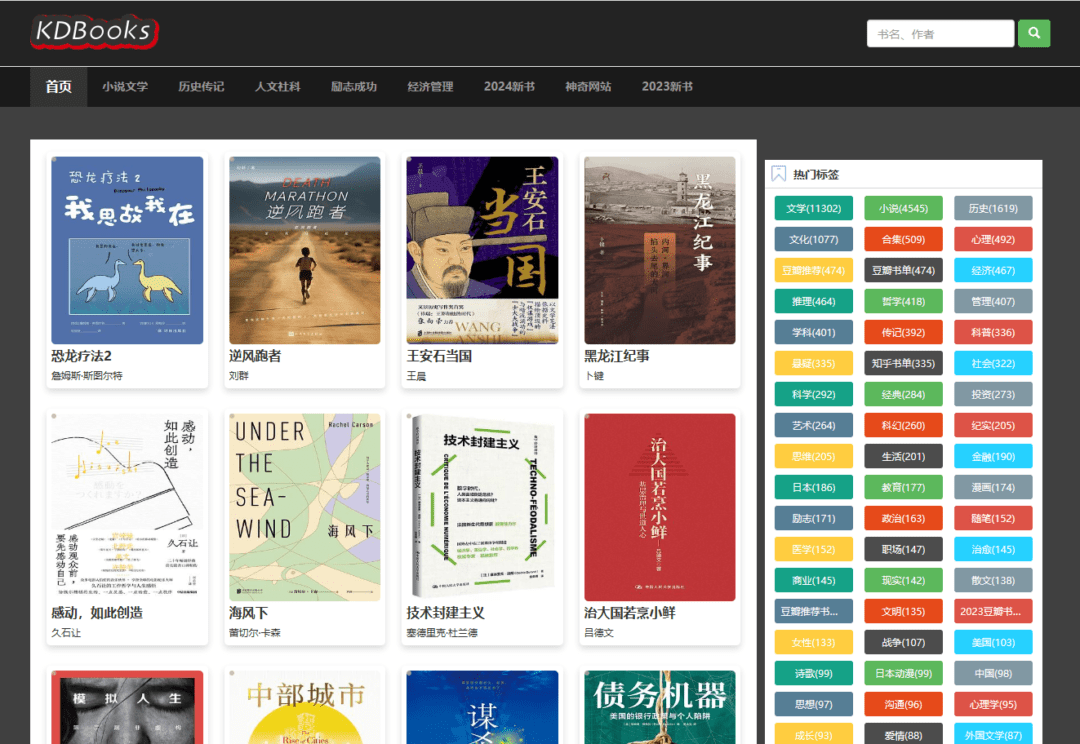1080x744 pixels.
Task: Open author link 久石让
Action: tap(66, 633)
